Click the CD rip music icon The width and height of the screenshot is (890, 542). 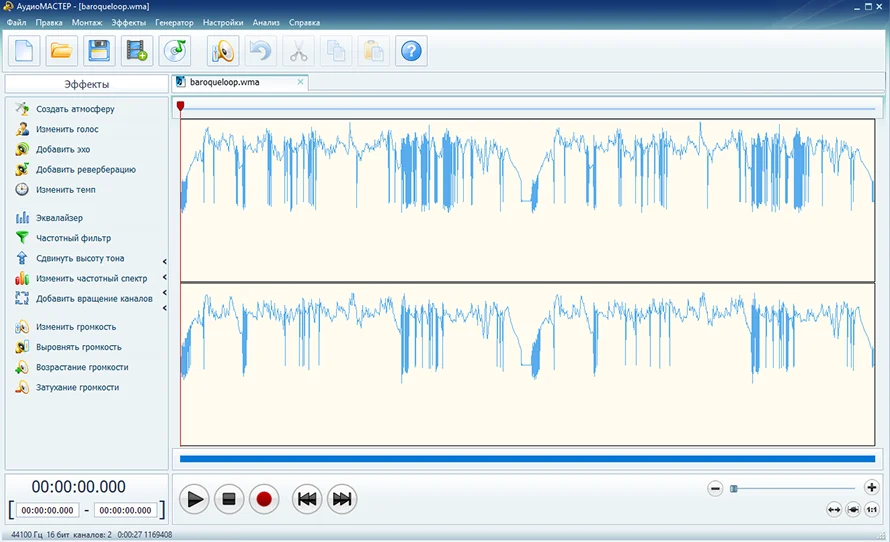(x=175, y=51)
